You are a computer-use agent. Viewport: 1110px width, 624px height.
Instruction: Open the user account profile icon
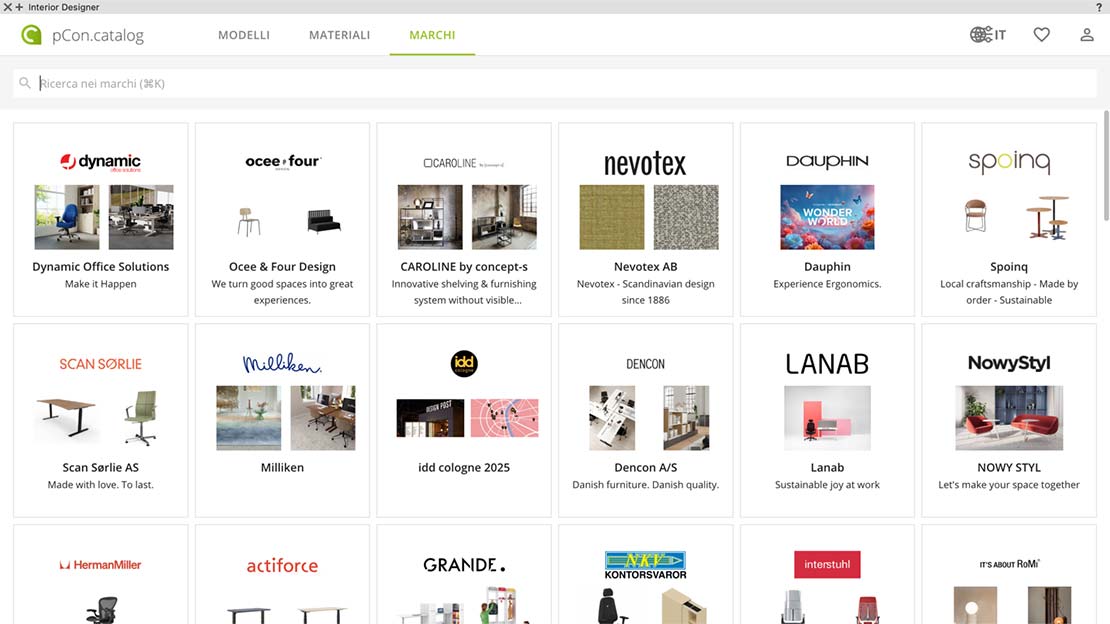tap(1086, 35)
